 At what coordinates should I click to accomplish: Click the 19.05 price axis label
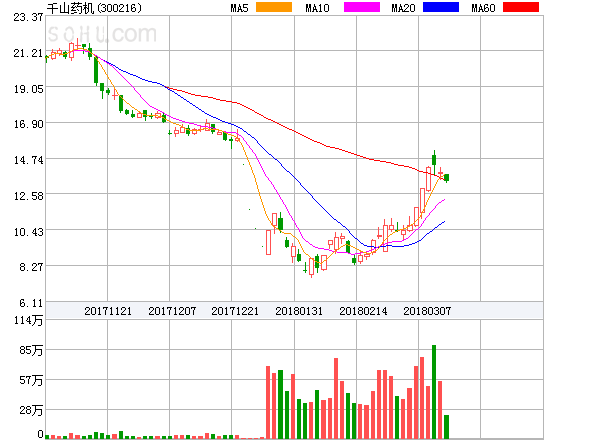pyautogui.click(x=28, y=89)
